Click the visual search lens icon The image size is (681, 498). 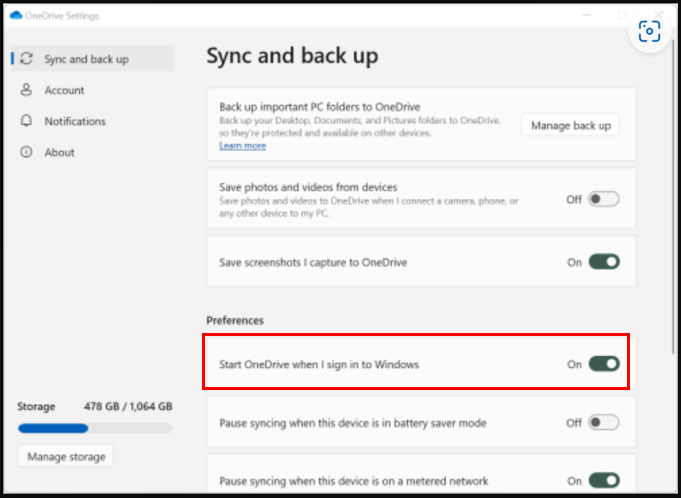[649, 31]
